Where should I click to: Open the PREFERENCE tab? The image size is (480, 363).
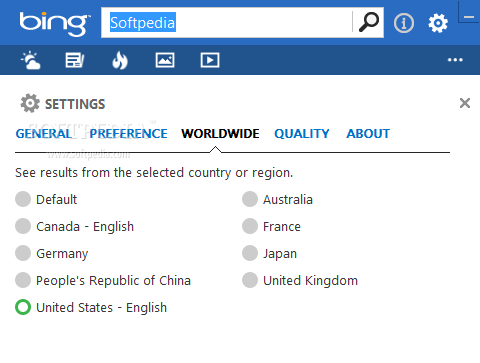[129, 134]
